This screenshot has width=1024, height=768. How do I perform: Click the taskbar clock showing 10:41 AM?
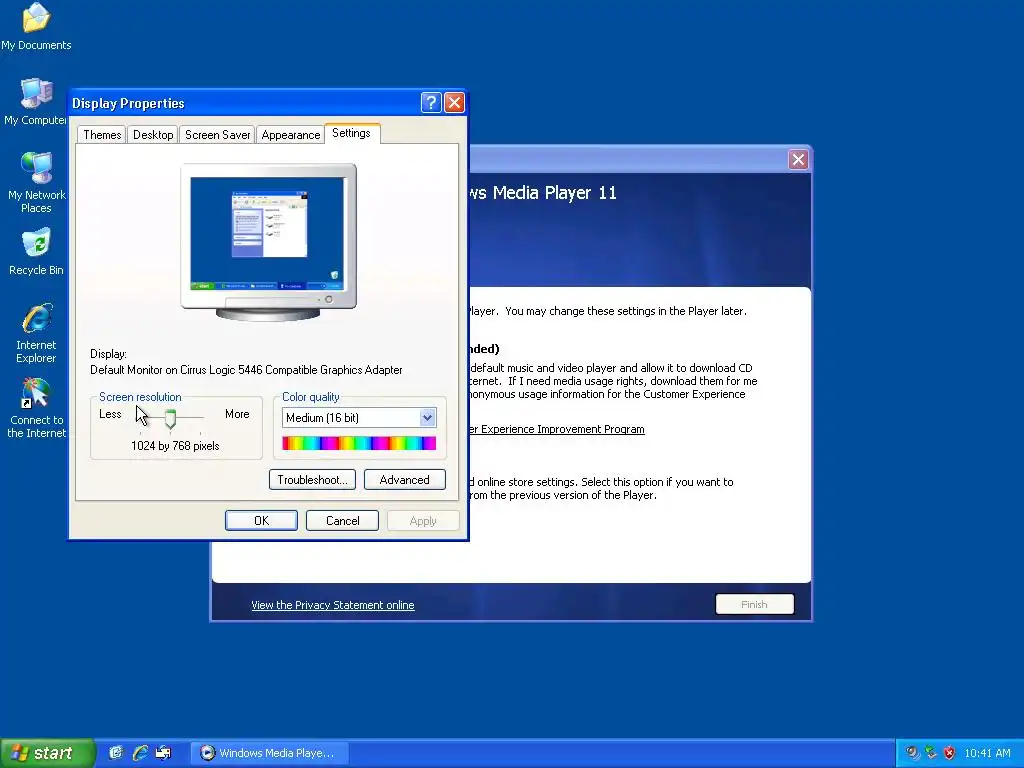tap(987, 753)
